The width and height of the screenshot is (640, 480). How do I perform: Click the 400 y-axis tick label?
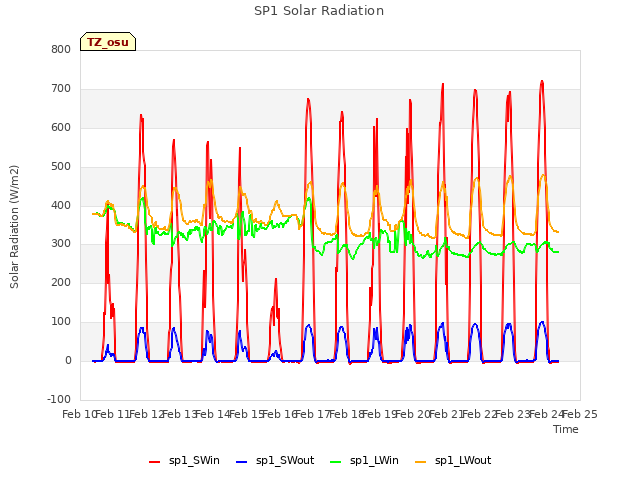tap(61, 205)
